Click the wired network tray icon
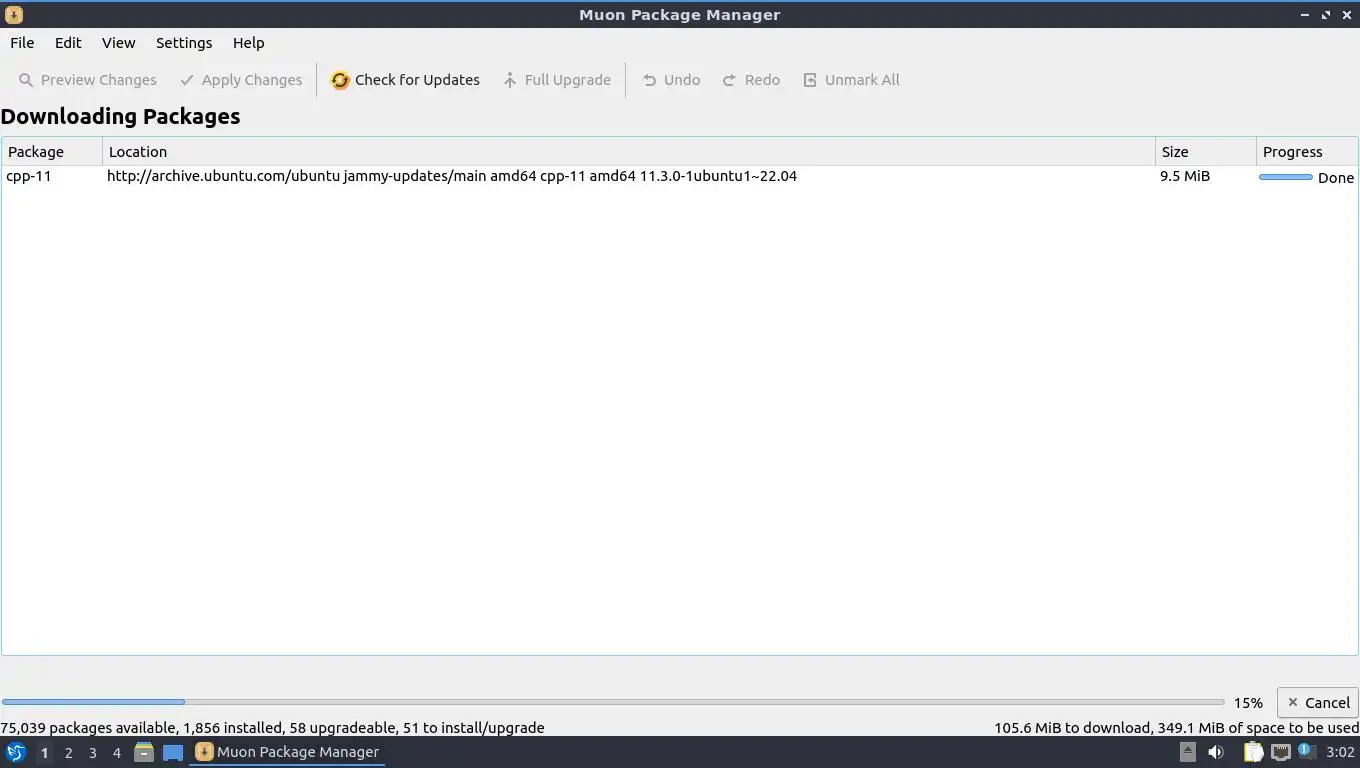The height and width of the screenshot is (768, 1360). 1280,752
